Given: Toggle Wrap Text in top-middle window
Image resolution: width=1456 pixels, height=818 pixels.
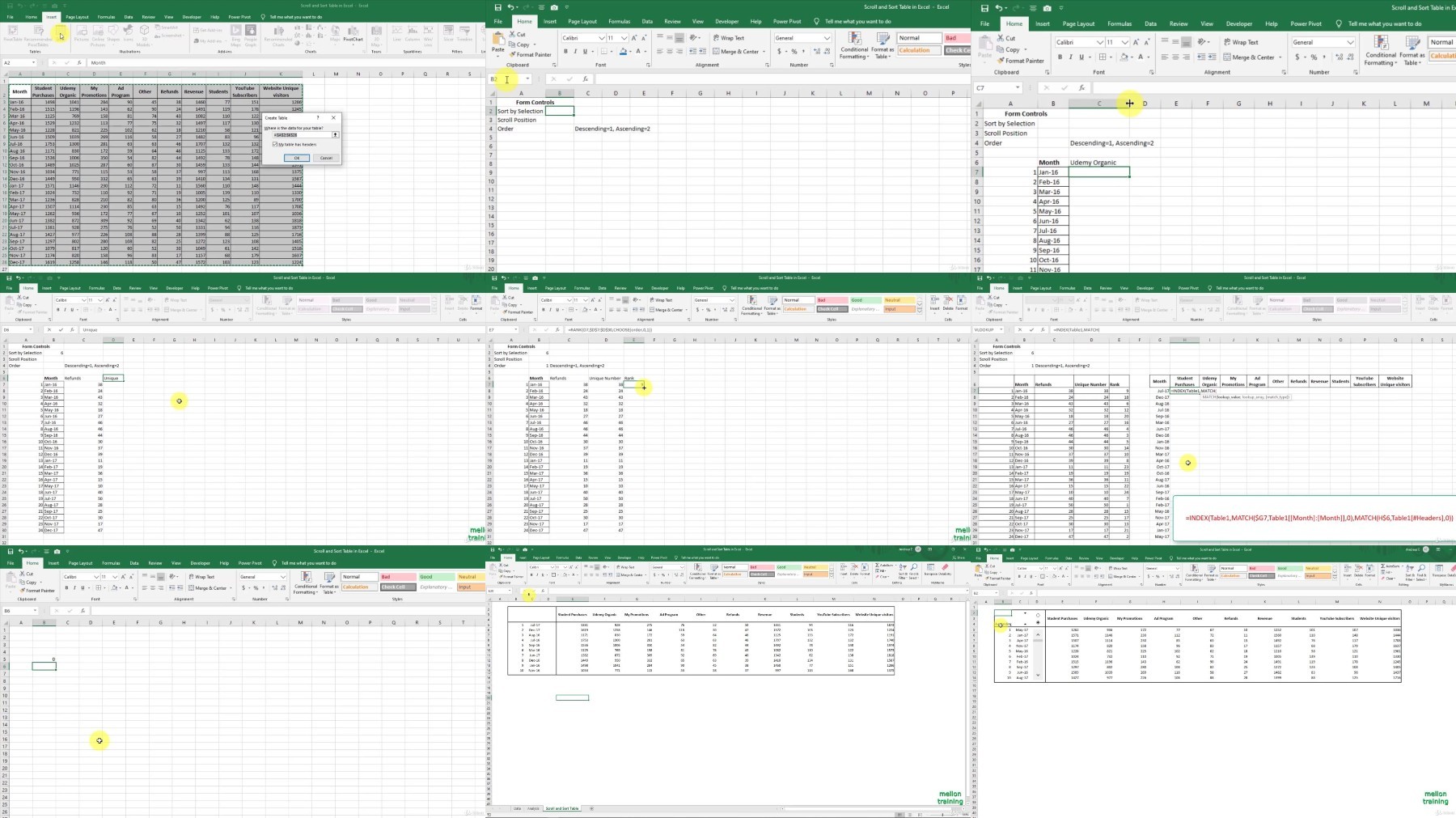Looking at the screenshot, I should tap(729, 38).
